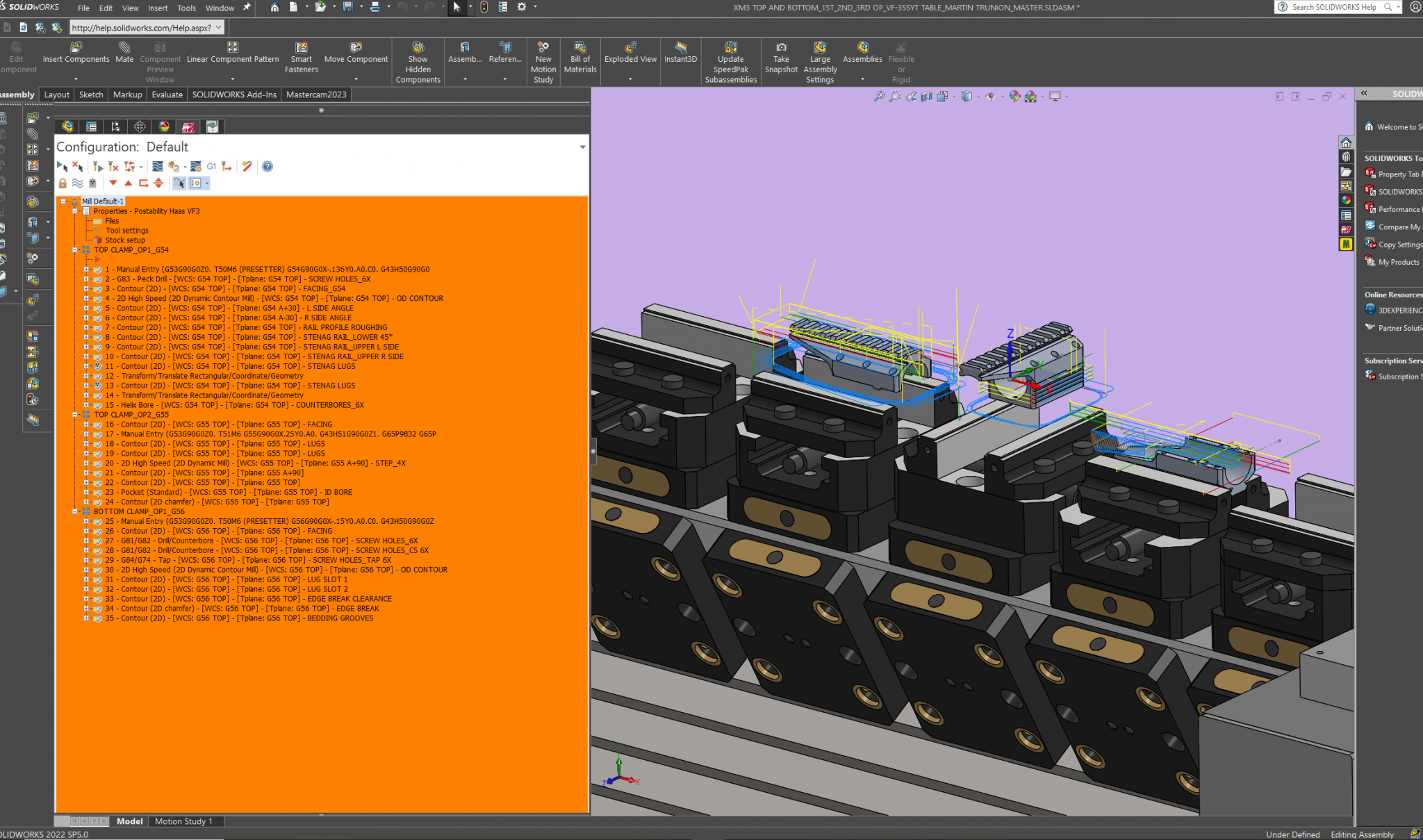Open the Motion Study 1 tab
1423x840 pixels.
[x=183, y=821]
